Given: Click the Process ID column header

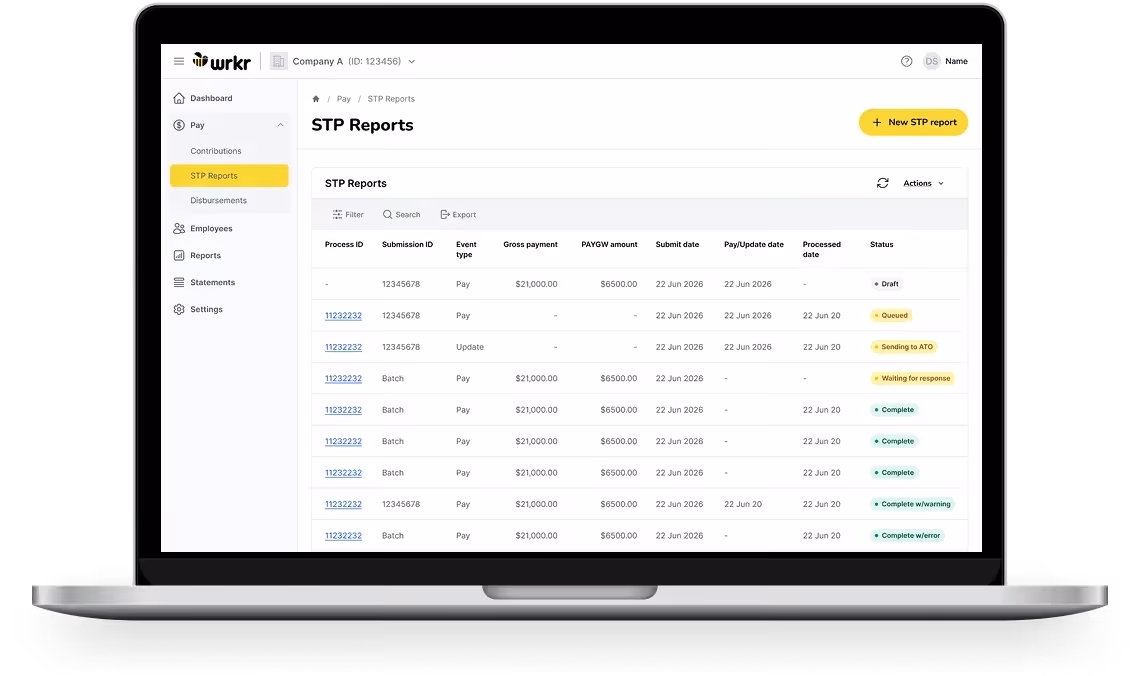Looking at the screenshot, I should pyautogui.click(x=344, y=244).
